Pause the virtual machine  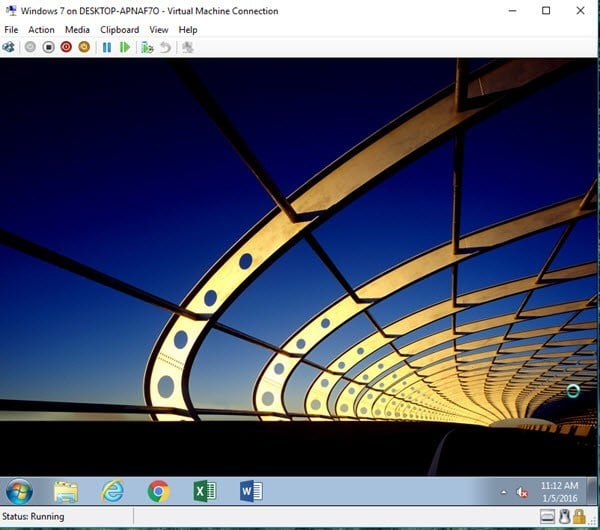(x=107, y=47)
